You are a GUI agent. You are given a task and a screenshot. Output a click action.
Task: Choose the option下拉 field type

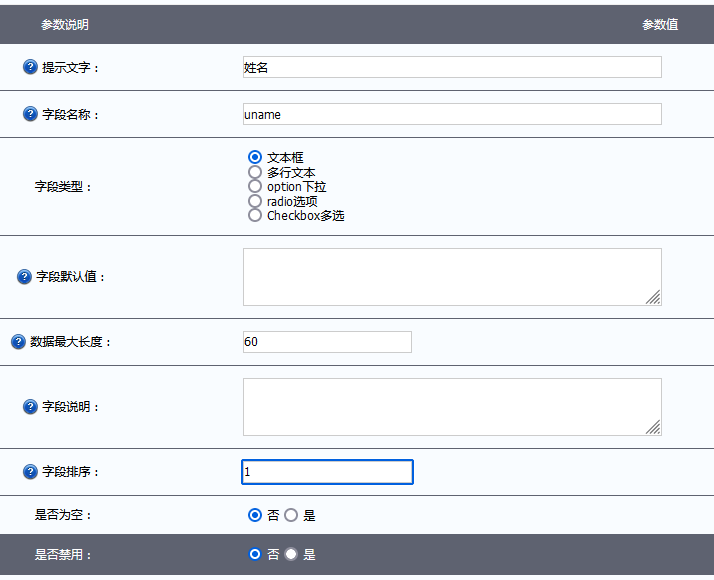(x=255, y=186)
